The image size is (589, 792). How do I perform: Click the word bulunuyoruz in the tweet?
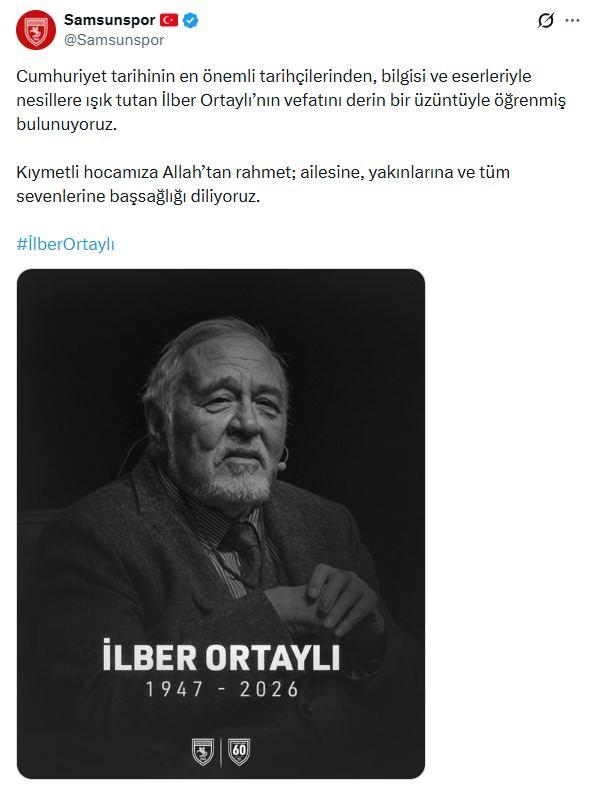click(x=66, y=124)
